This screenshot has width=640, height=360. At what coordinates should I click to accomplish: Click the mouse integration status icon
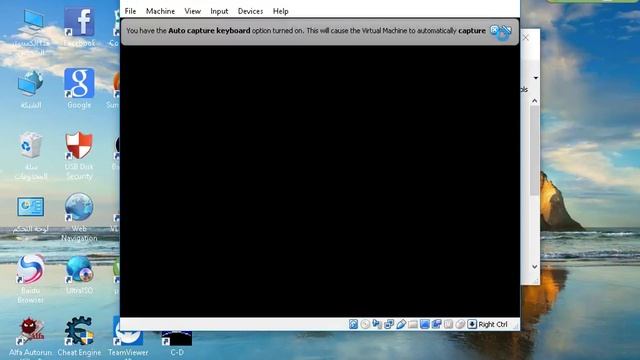click(460, 324)
